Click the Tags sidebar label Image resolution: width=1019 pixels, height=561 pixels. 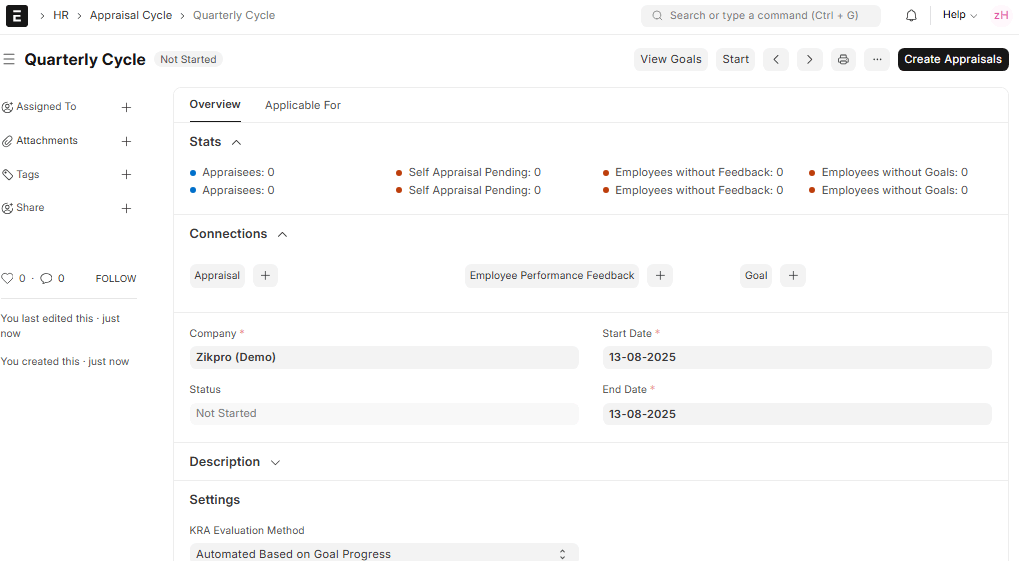point(28,174)
